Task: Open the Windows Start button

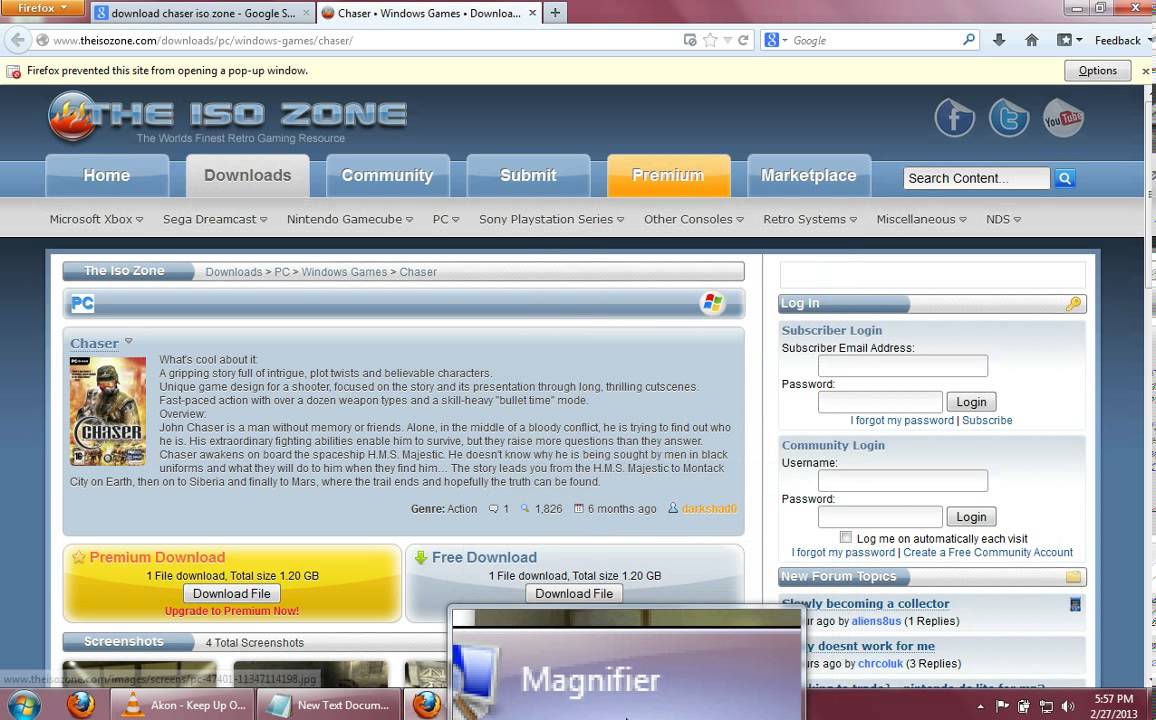Action: pos(24,705)
